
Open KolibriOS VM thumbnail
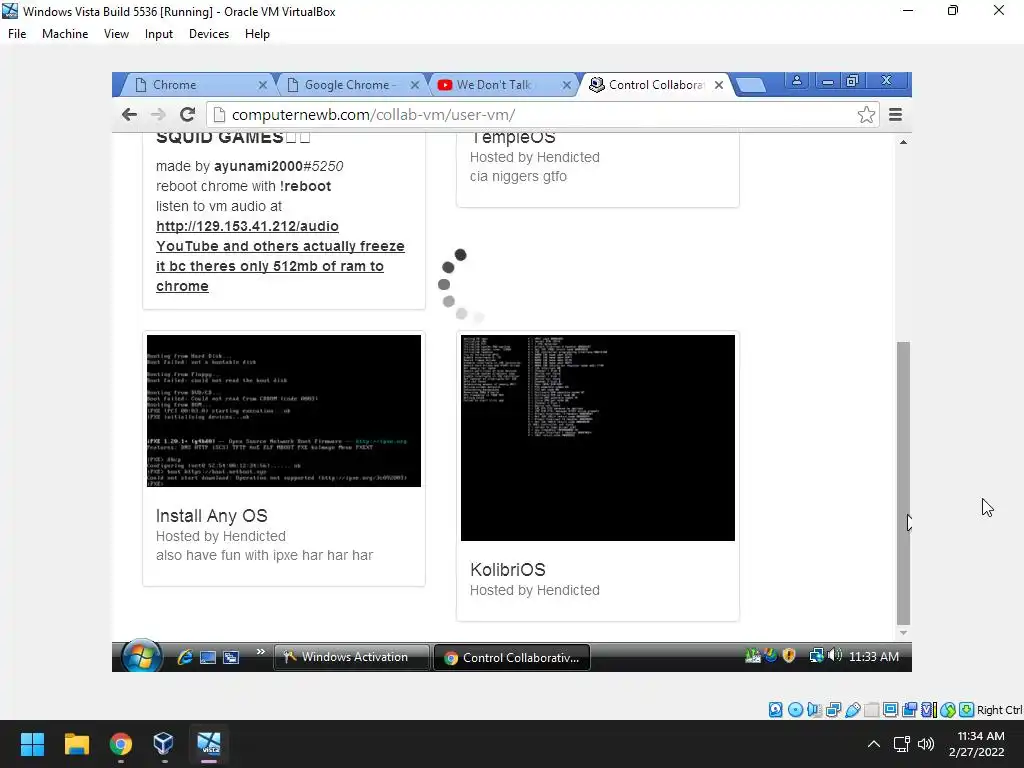(598, 438)
